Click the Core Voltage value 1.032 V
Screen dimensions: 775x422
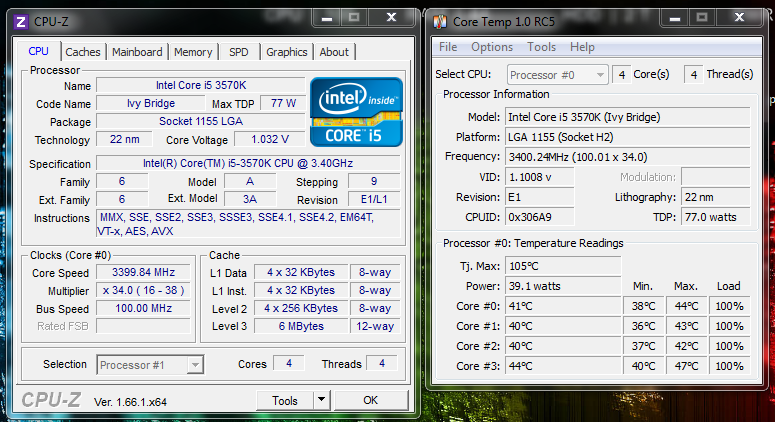click(269, 139)
